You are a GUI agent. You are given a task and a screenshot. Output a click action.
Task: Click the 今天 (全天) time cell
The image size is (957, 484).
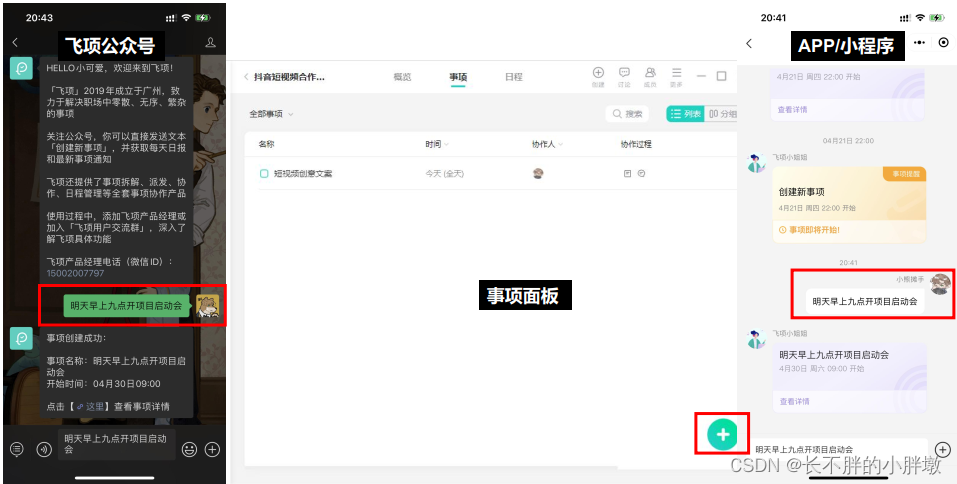[445, 174]
